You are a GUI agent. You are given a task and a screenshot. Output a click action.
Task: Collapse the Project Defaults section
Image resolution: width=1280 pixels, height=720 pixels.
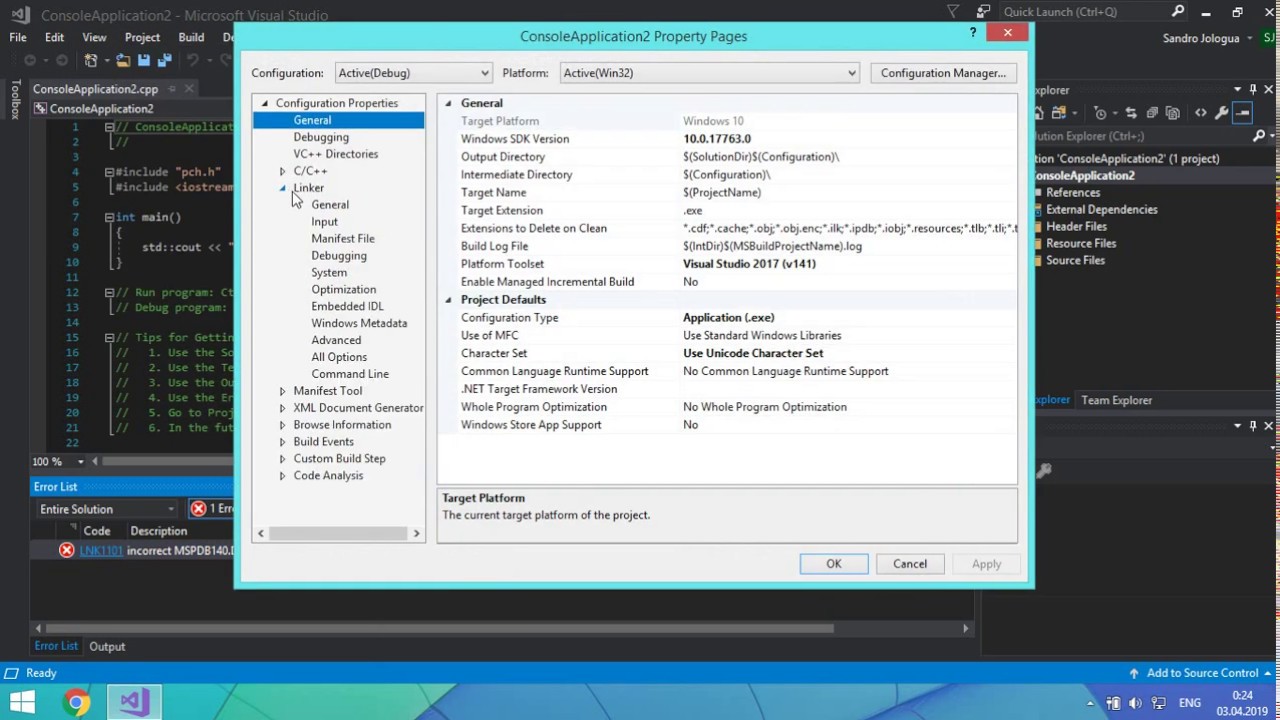coord(448,300)
